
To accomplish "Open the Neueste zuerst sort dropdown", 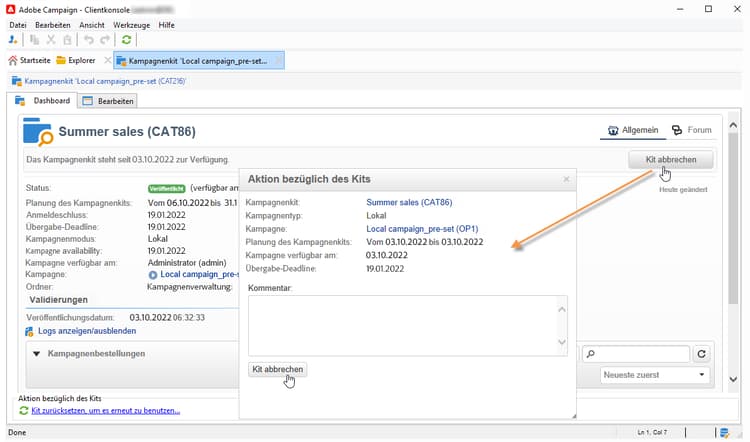I will (x=655, y=375).
